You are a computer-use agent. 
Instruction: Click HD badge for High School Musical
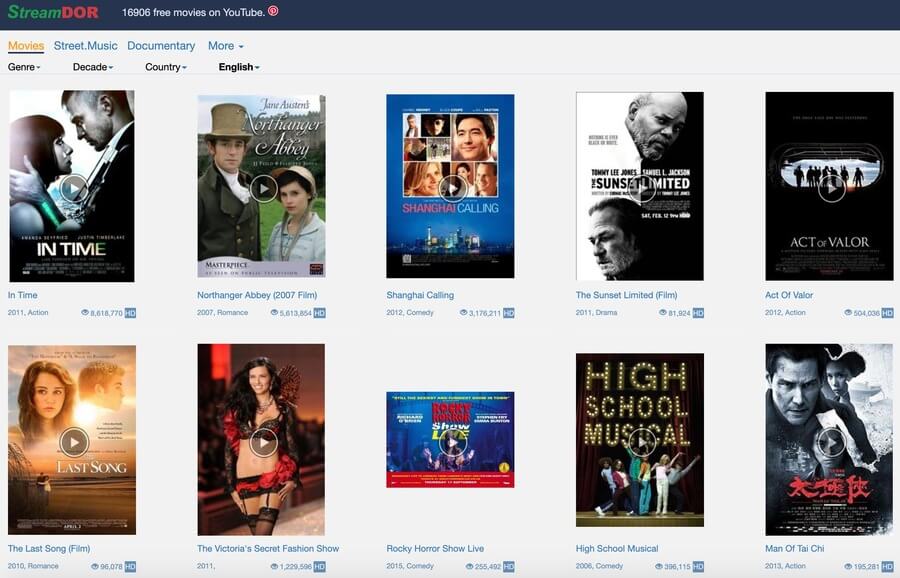pos(698,567)
